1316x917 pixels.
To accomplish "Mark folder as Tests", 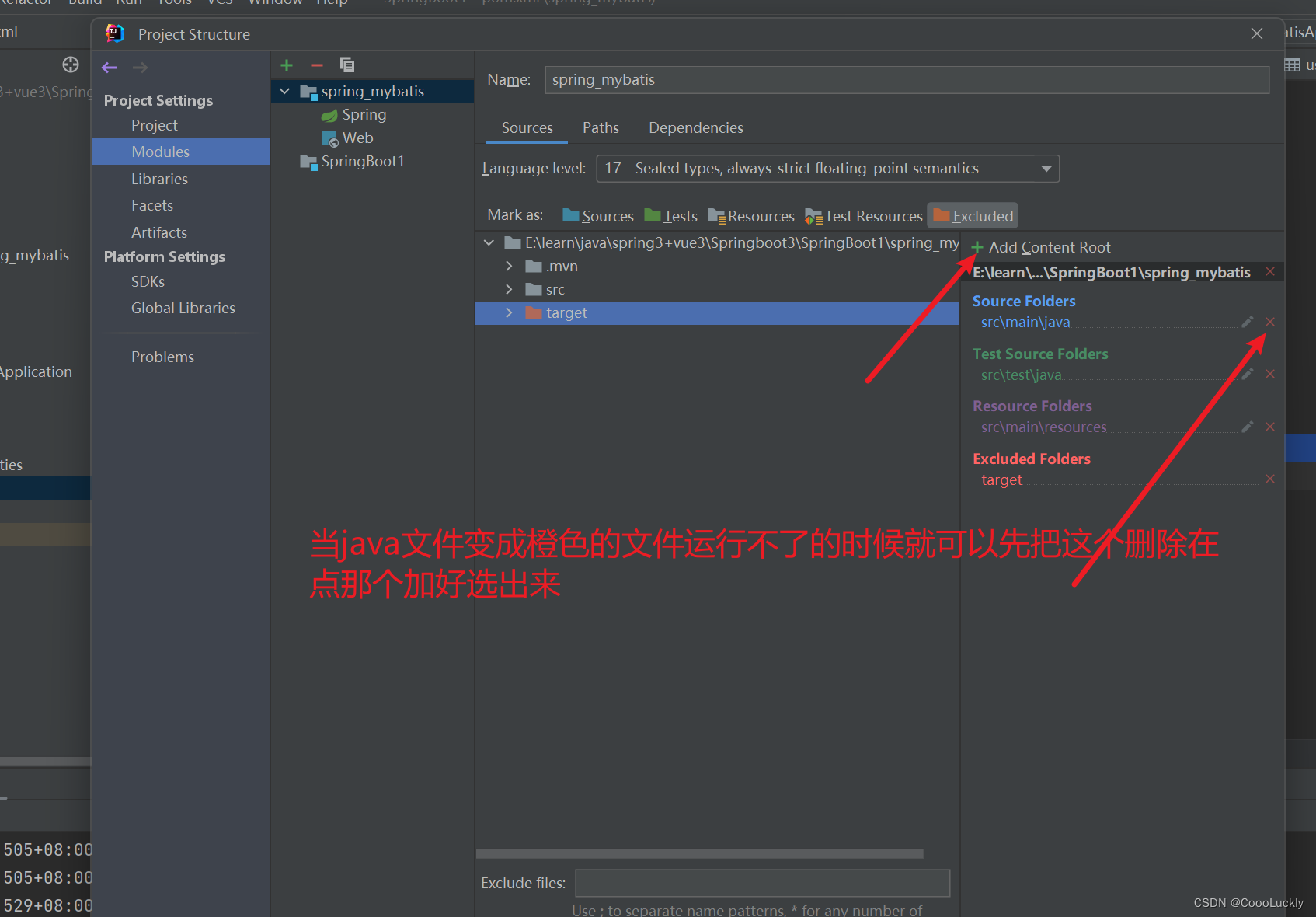I will coord(670,216).
